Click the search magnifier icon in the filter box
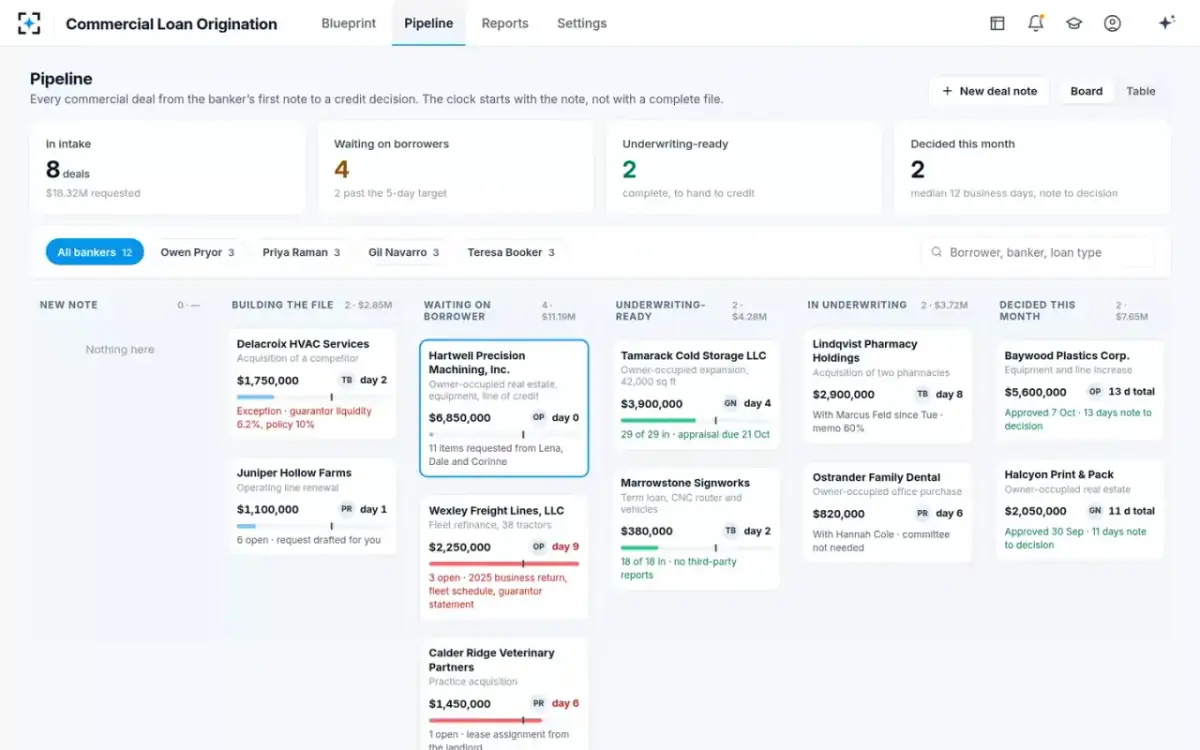The height and width of the screenshot is (750, 1200). 936,252
